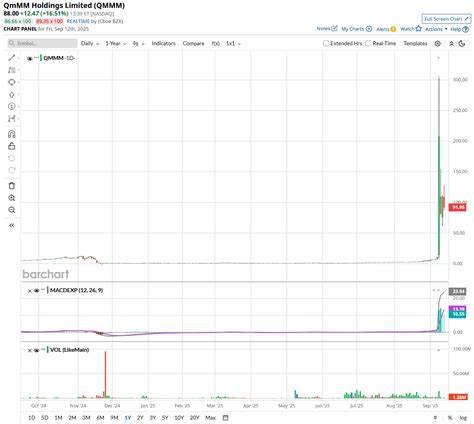Pick the arrow marker tool
The width and height of the screenshot is (474, 424).
[x=12, y=95]
